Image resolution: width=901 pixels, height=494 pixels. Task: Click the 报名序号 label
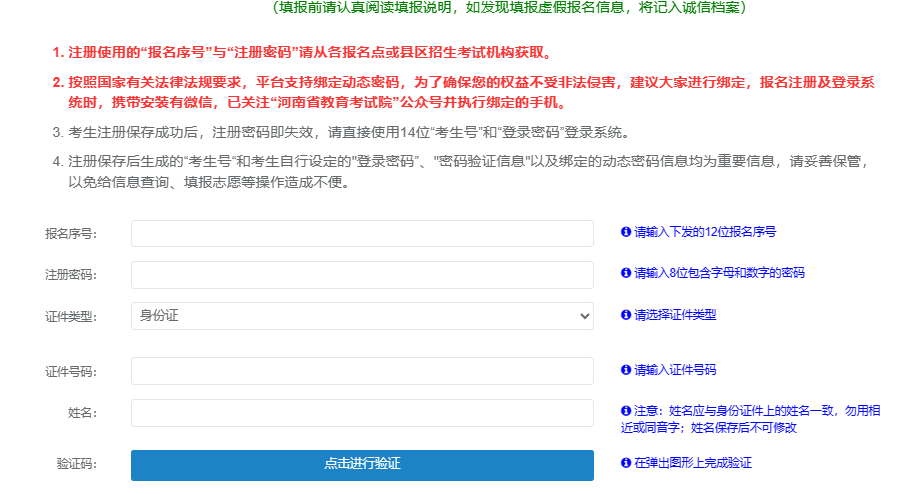pyautogui.click(x=71, y=234)
